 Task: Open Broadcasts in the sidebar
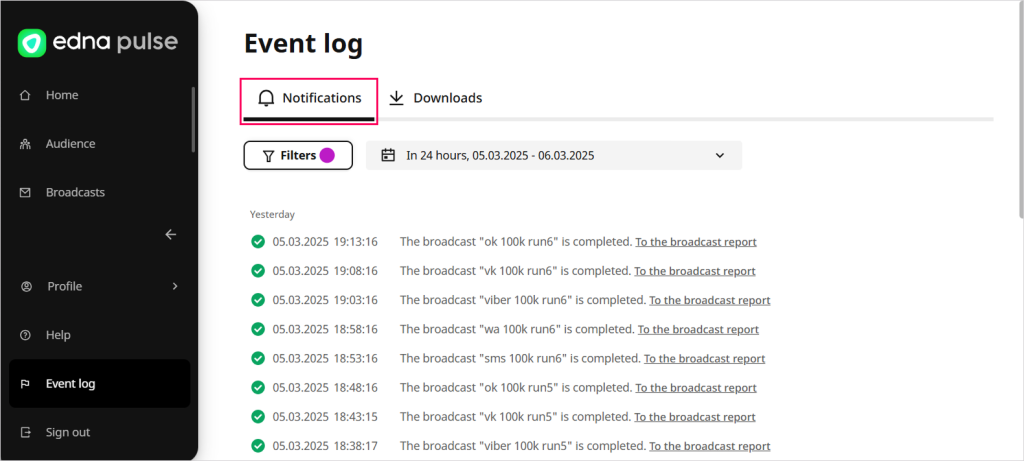point(74,192)
